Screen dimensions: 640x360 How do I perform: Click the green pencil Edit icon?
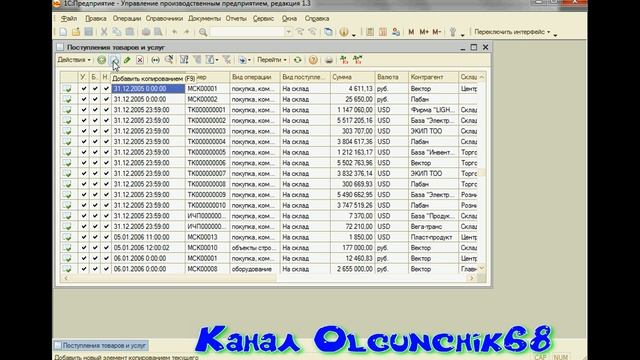[127, 60]
